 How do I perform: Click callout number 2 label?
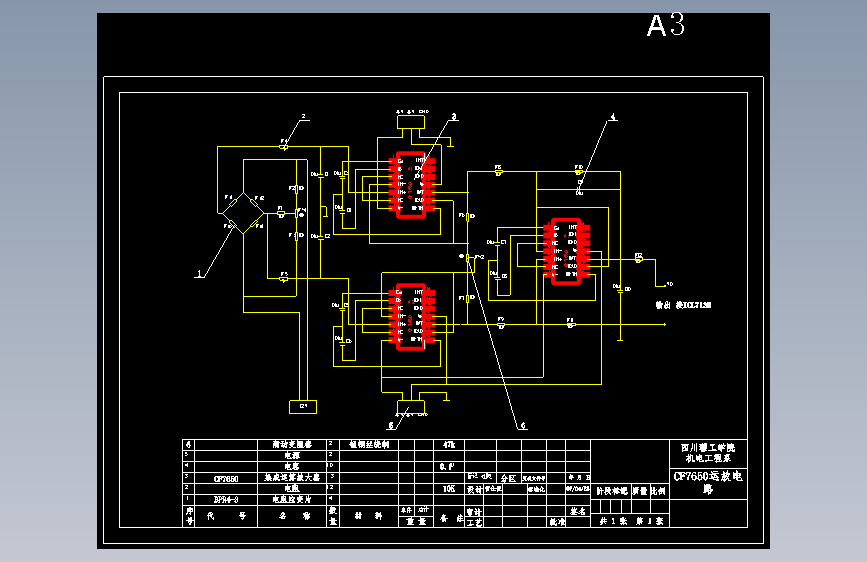click(x=303, y=117)
